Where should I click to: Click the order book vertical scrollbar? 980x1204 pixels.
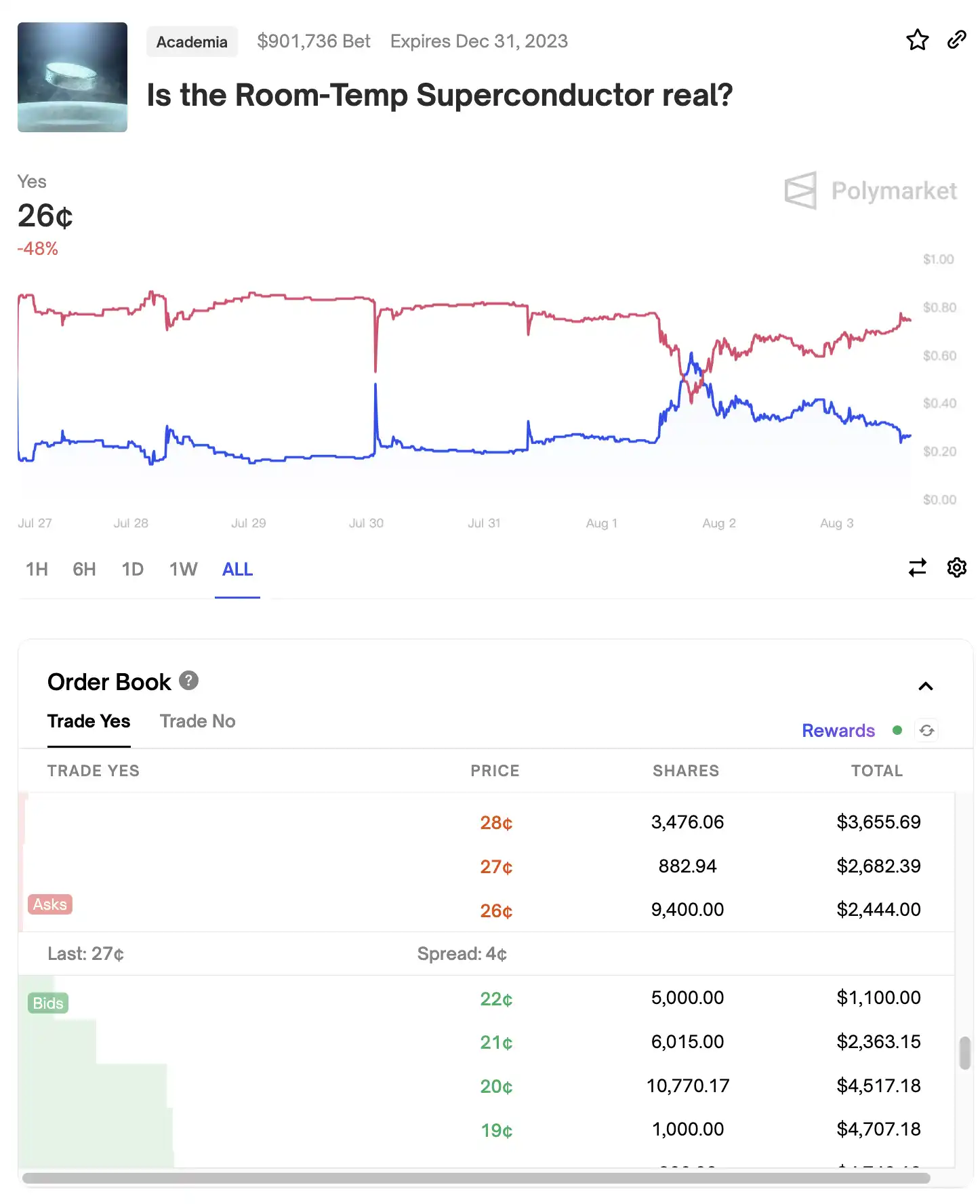(964, 1053)
